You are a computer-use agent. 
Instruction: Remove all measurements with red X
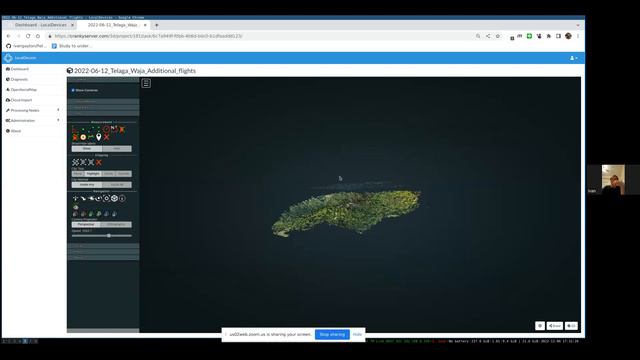click(x=107, y=137)
